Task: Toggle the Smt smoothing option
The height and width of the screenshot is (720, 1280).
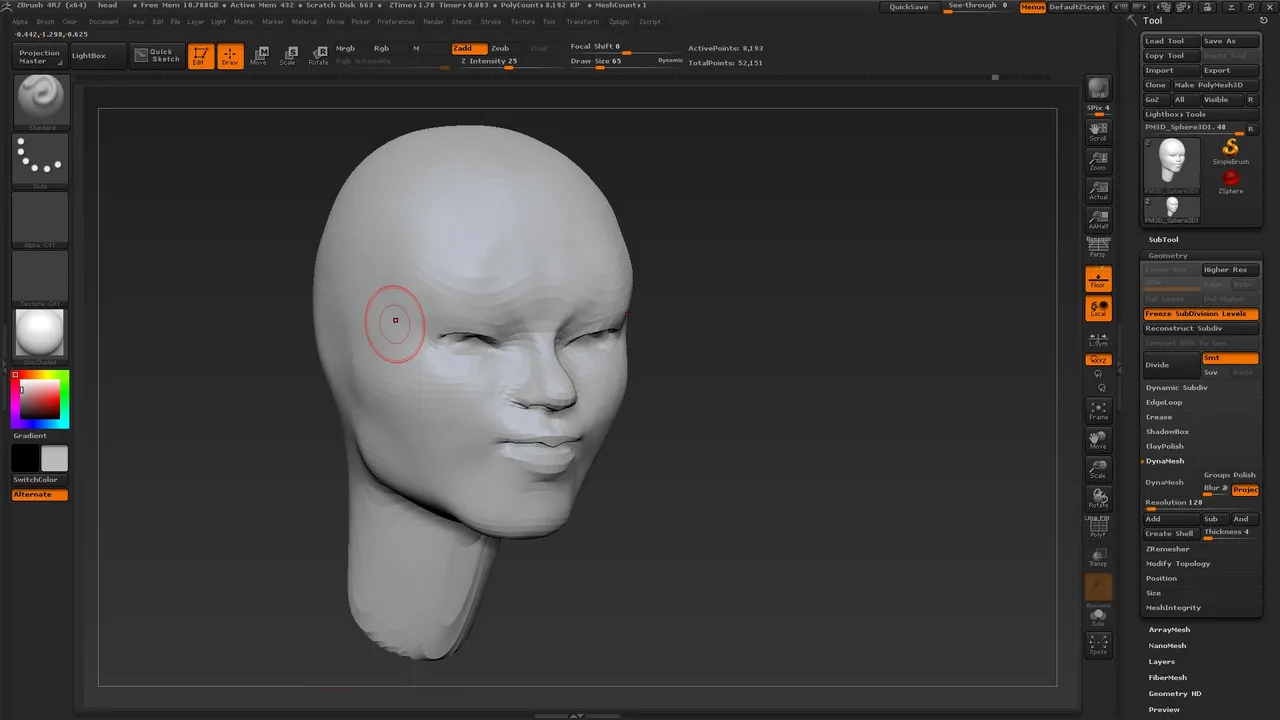Action: 1230,358
